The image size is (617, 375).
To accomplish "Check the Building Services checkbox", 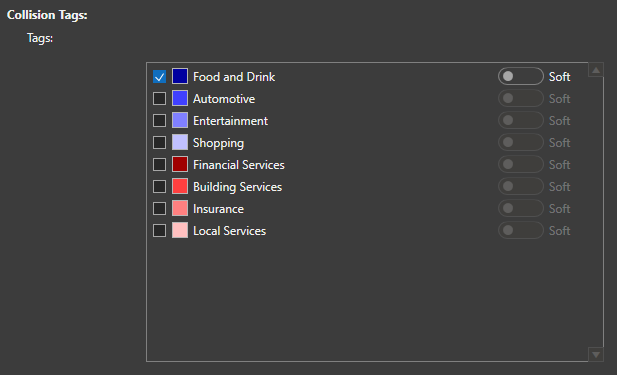I will (x=159, y=187).
